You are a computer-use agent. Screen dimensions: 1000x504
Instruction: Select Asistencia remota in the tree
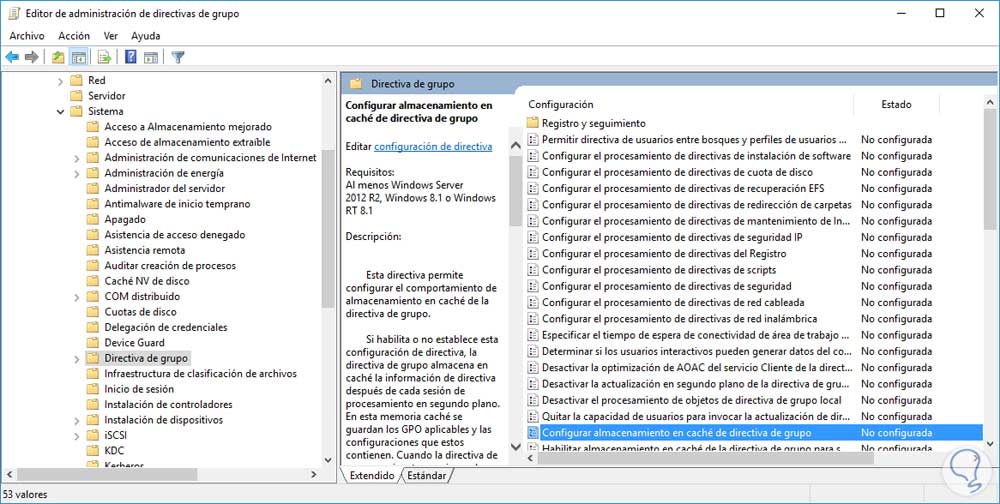145,250
